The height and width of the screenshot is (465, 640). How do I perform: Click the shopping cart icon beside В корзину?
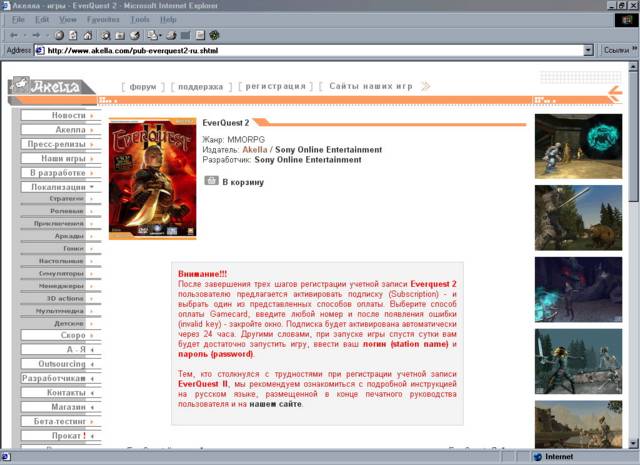tap(211, 180)
